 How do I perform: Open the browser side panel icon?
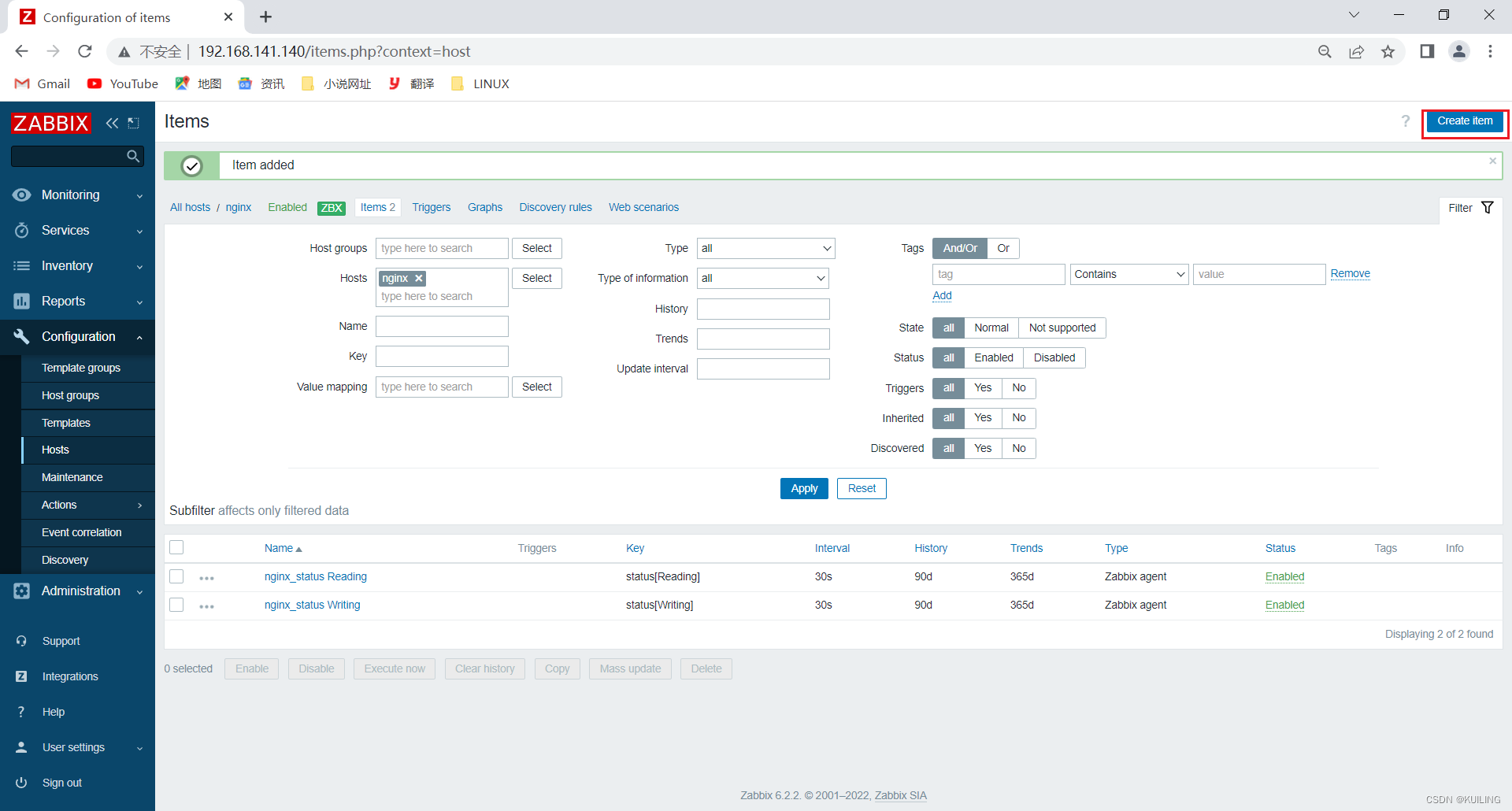point(1427,51)
